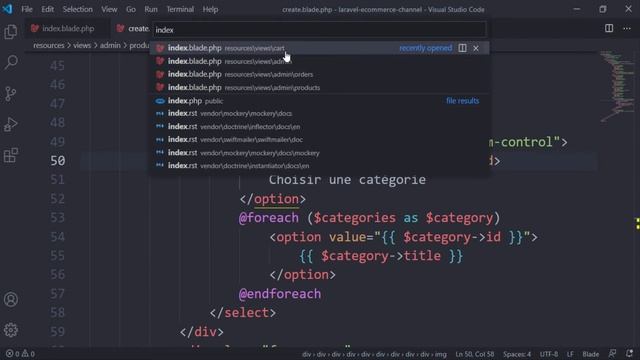Click the minimap code overview
The height and width of the screenshot is (360, 640).
(x=618, y=87)
